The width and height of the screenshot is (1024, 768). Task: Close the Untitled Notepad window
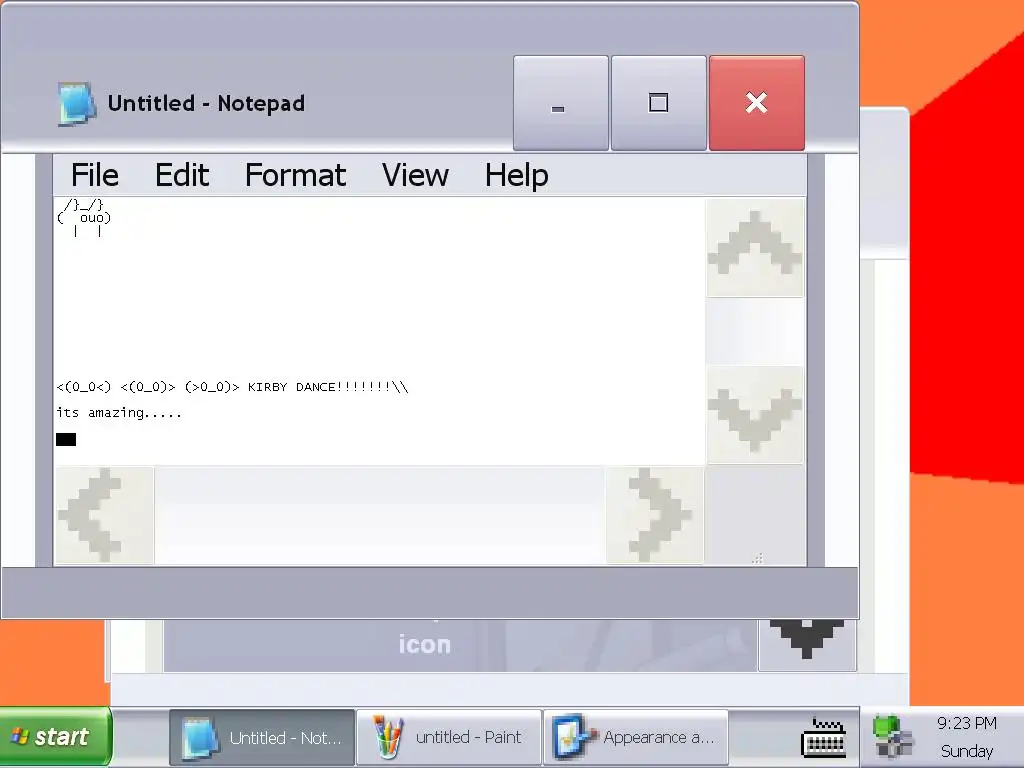(756, 103)
